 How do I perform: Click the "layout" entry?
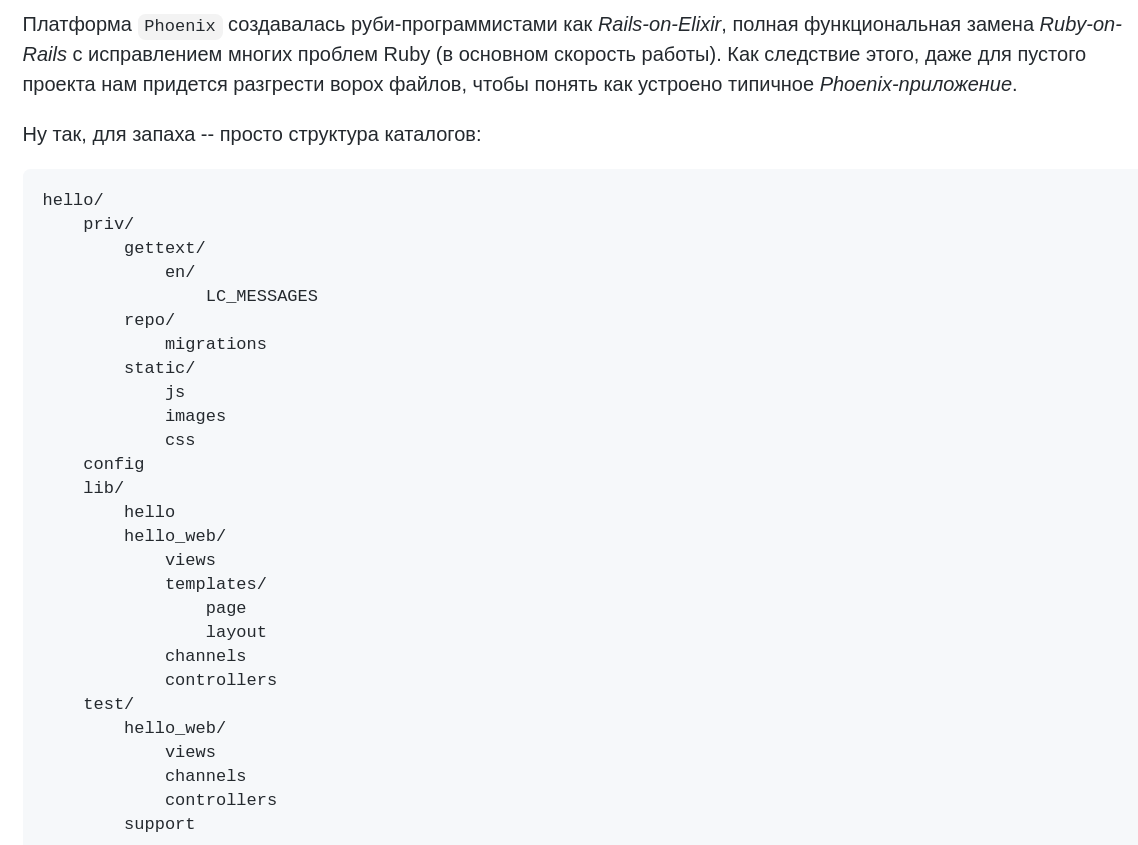coord(236,632)
